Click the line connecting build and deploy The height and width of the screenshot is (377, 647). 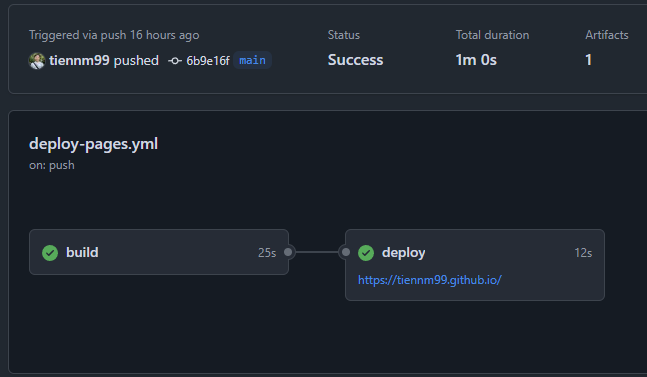(x=317, y=252)
